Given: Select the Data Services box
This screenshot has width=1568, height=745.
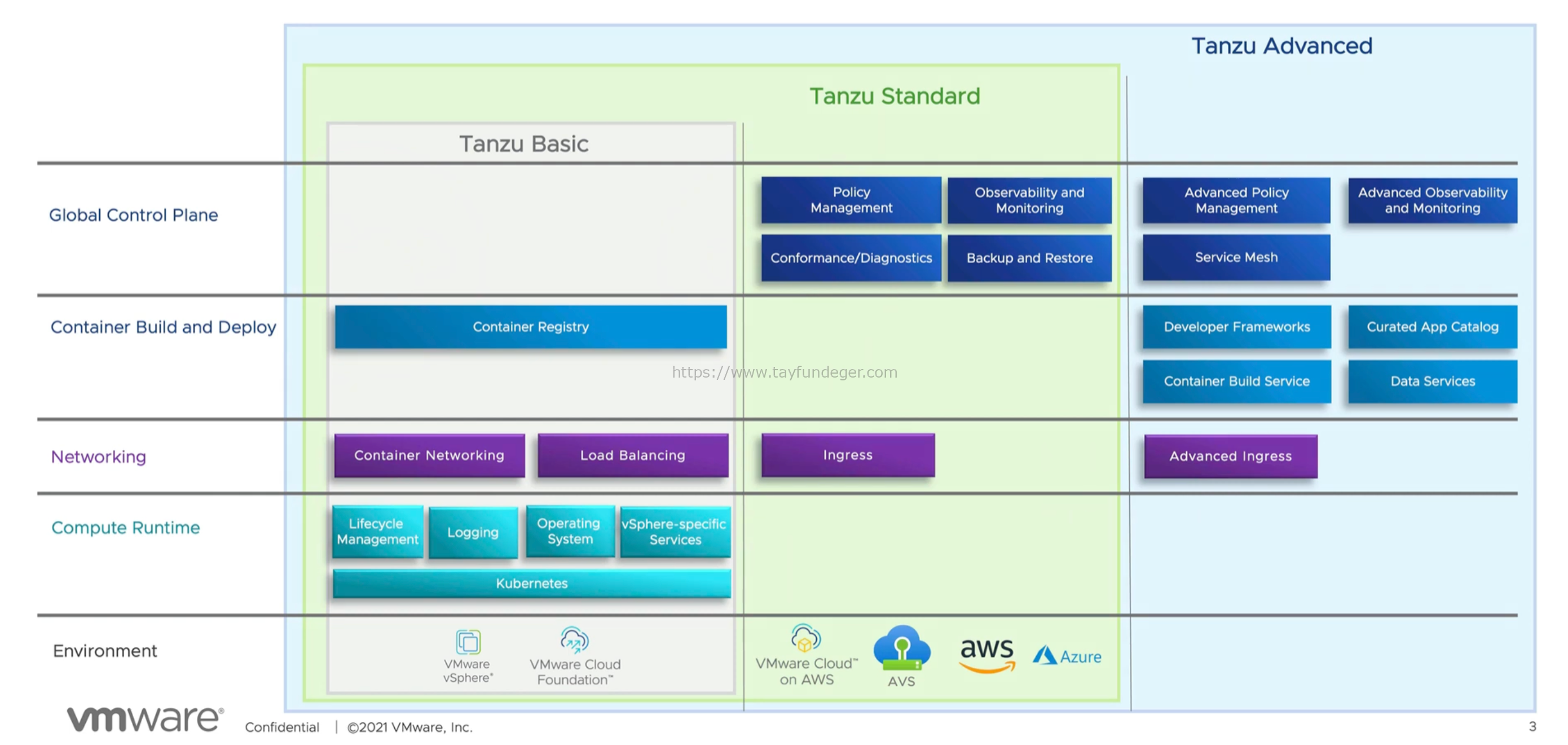Looking at the screenshot, I should click(1432, 382).
